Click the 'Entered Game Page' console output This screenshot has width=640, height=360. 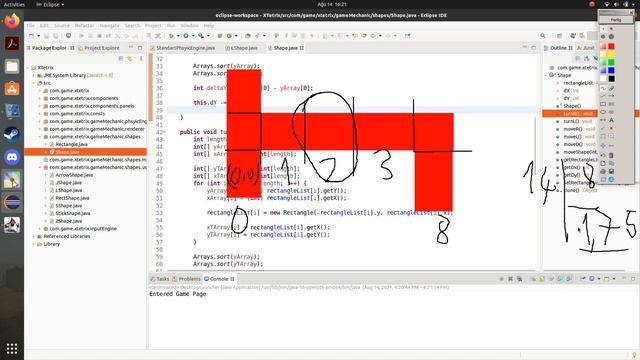point(178,294)
